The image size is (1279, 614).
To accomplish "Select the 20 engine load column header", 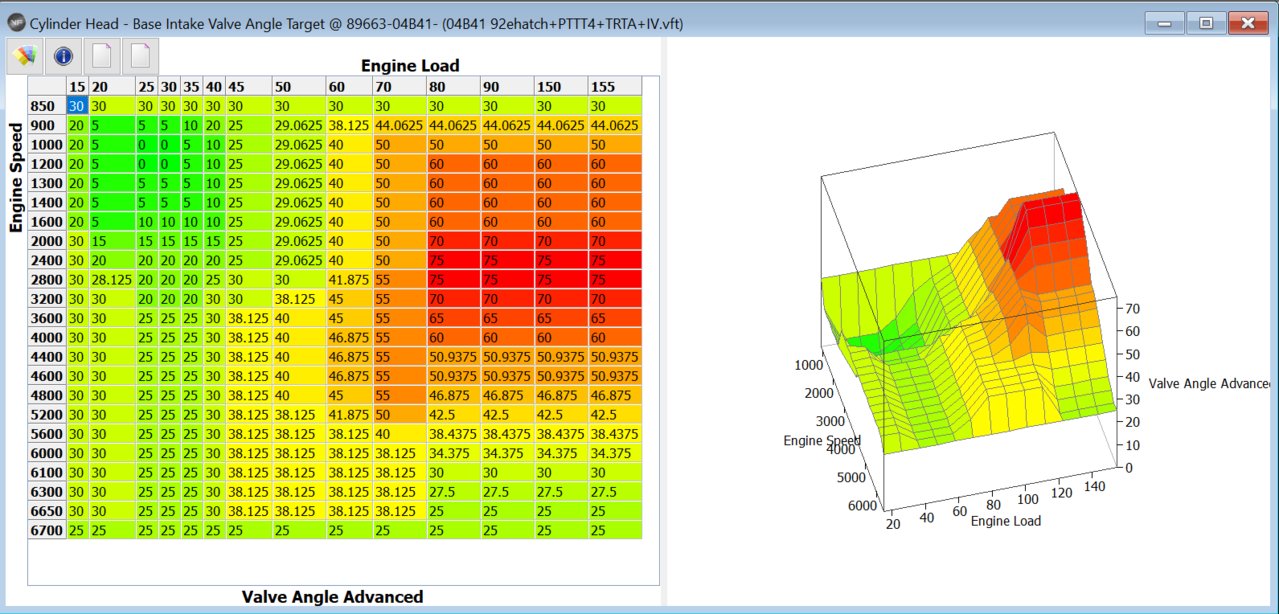I will point(112,87).
